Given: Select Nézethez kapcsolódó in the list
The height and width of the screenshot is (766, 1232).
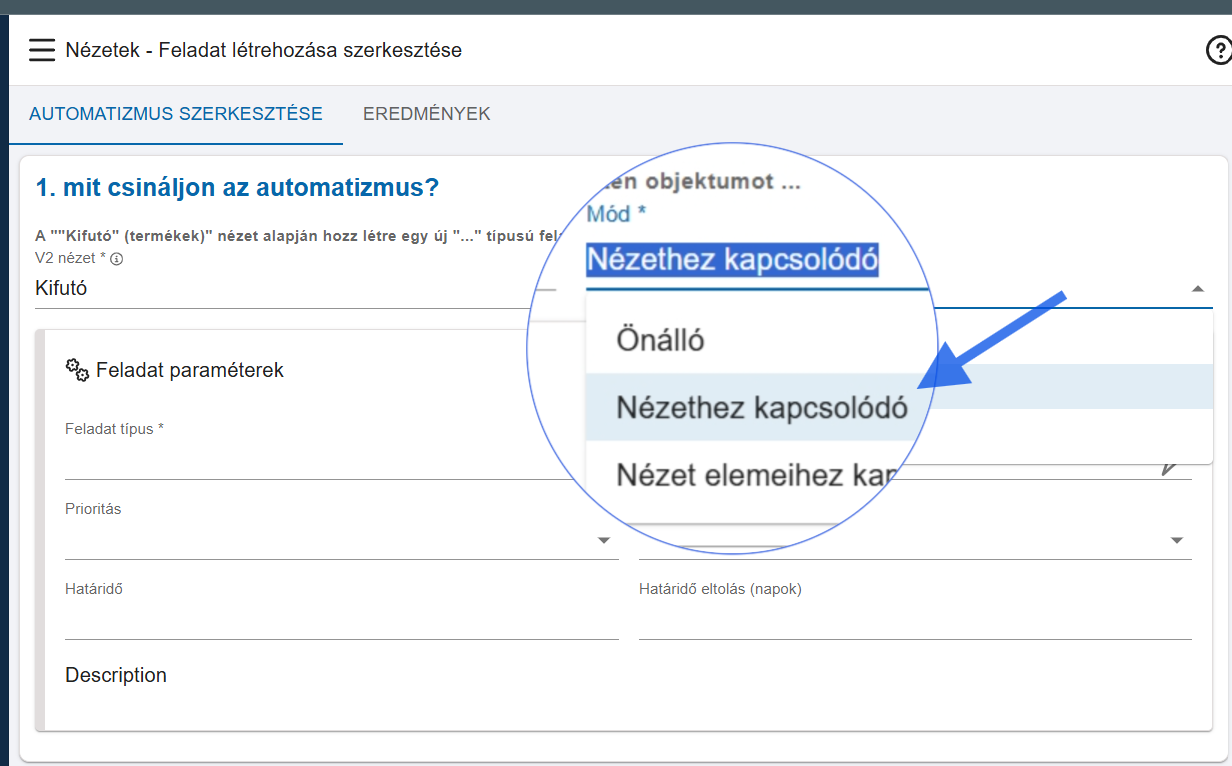Looking at the screenshot, I should (x=761, y=408).
